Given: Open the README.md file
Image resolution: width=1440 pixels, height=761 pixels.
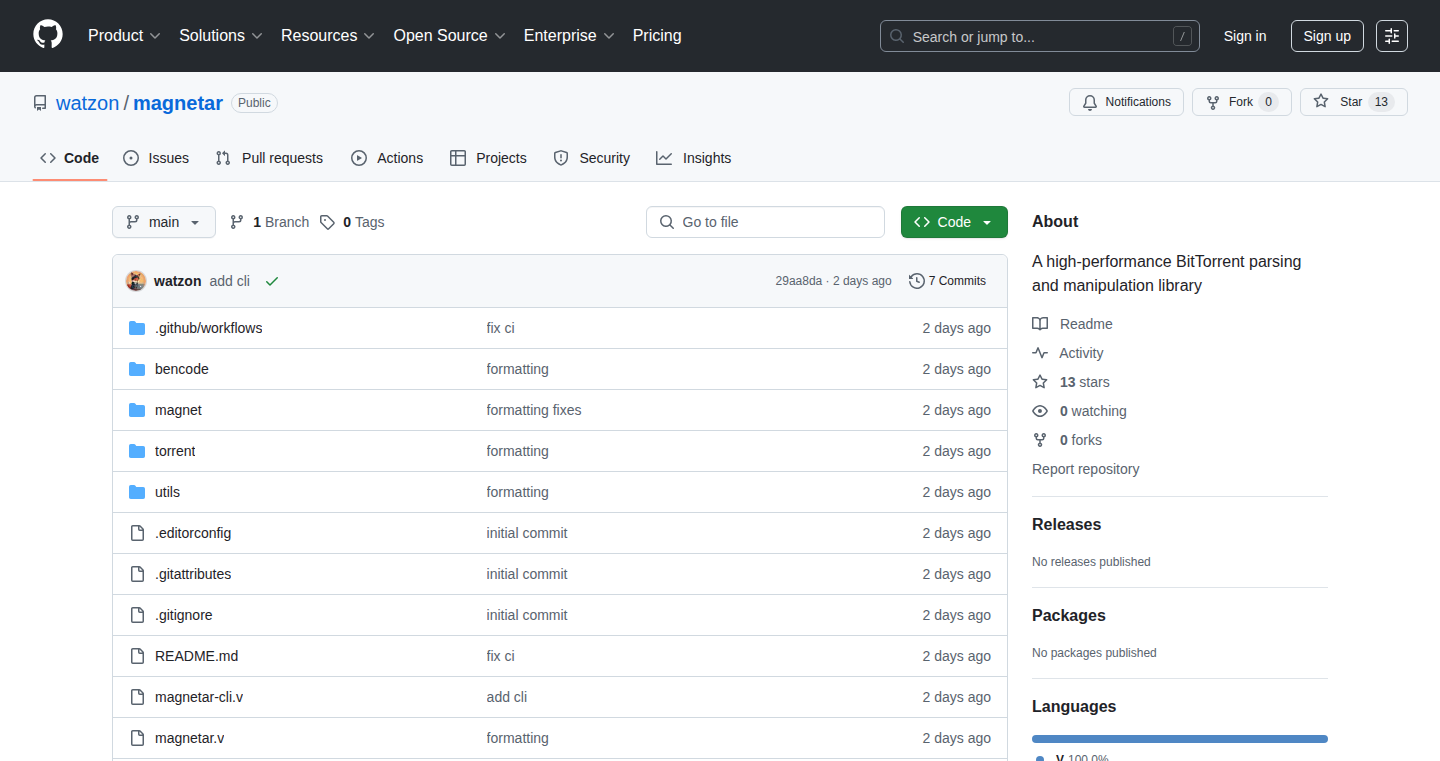Looking at the screenshot, I should [x=196, y=656].
